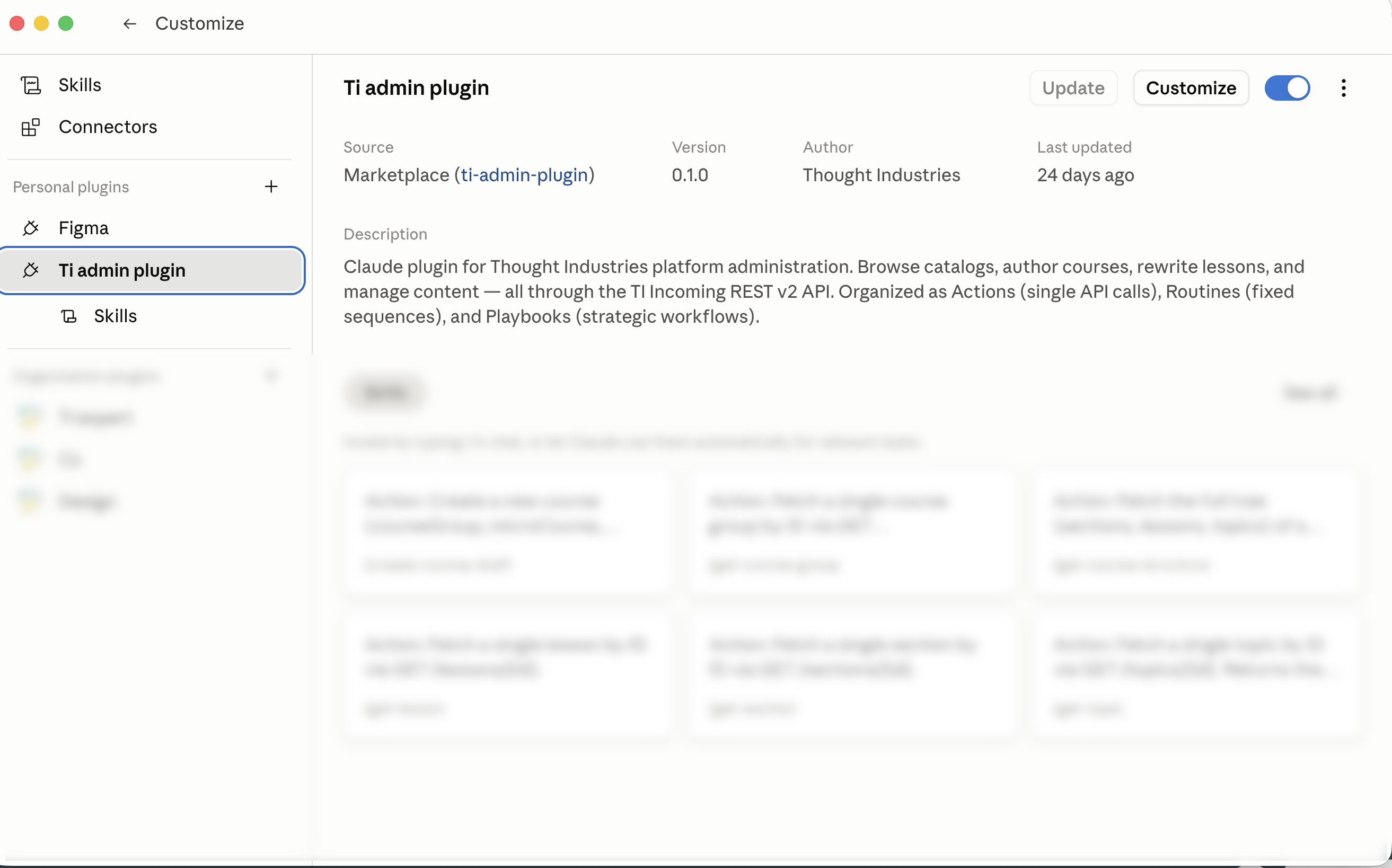Click the Thought Industries author text
The width and height of the screenshot is (1392, 868).
point(882,175)
